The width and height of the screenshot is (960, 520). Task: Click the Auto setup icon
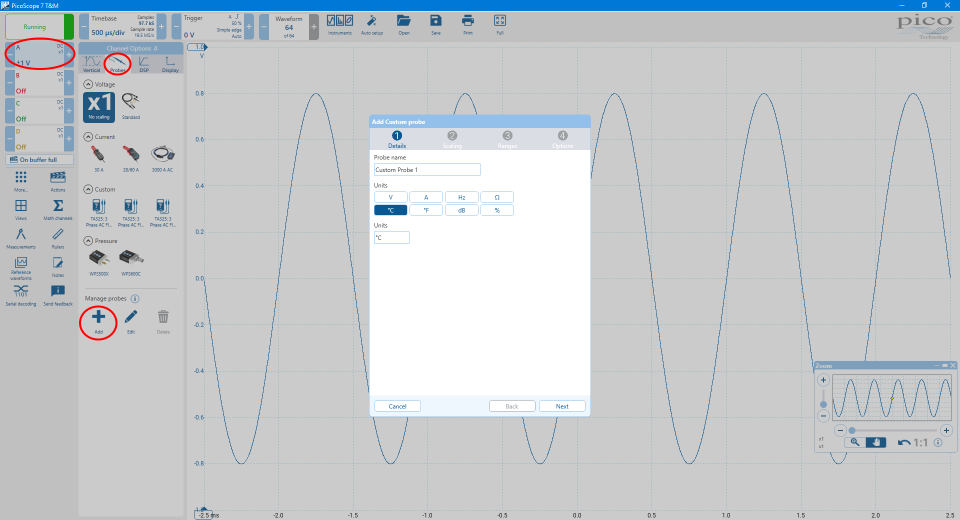point(371,21)
